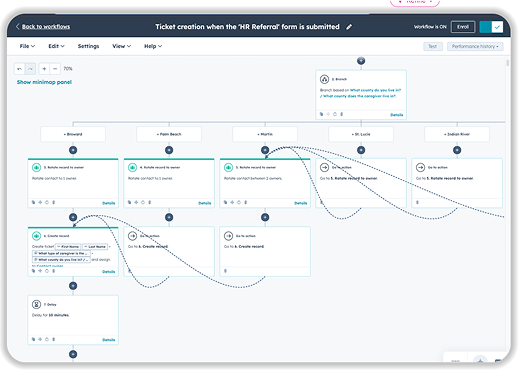The height and width of the screenshot is (374, 522).
Task: Zoom in with the plus button
Action: pyautogui.click(x=44, y=69)
